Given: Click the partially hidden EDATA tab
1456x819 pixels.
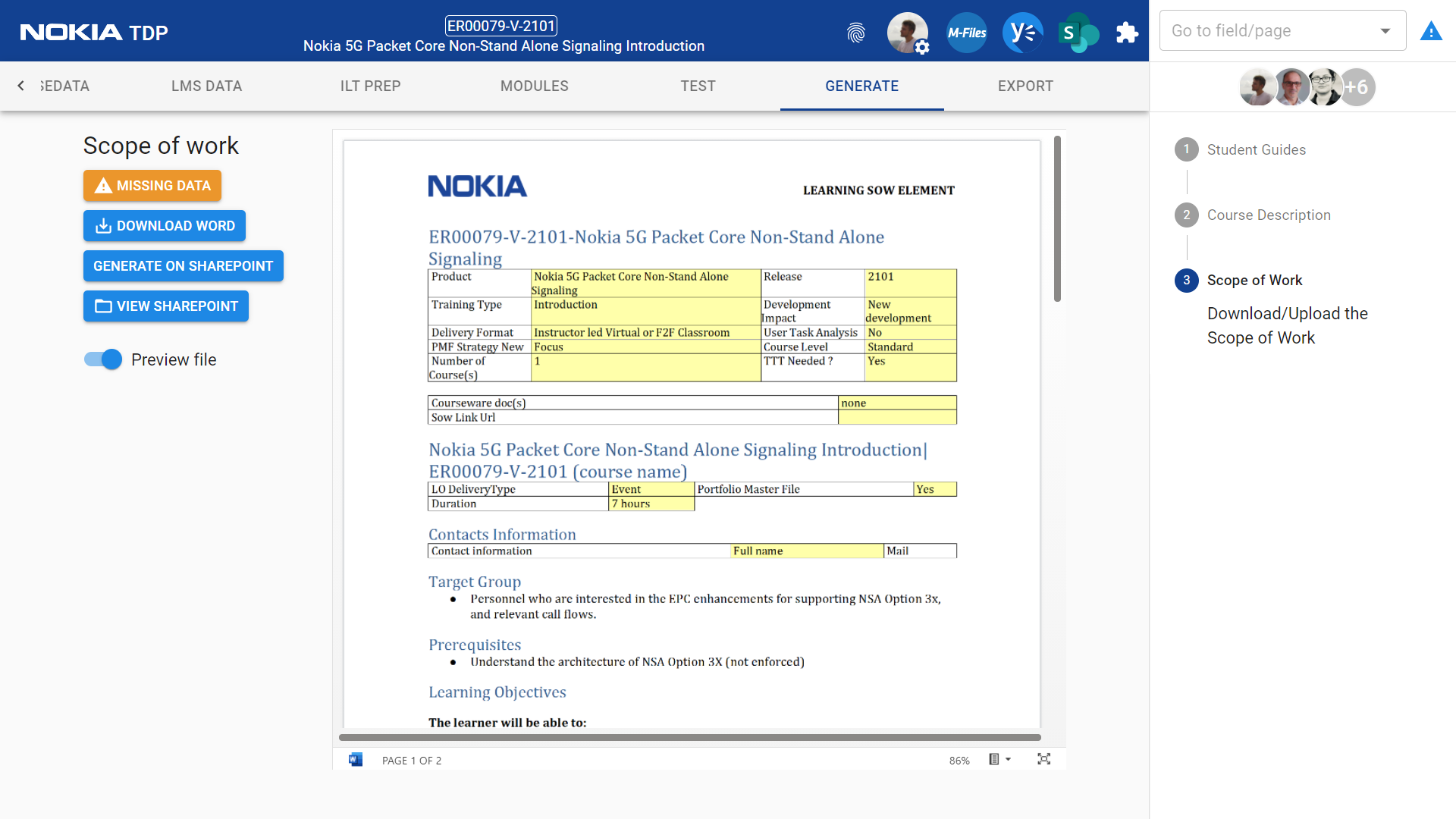Looking at the screenshot, I should (x=64, y=86).
